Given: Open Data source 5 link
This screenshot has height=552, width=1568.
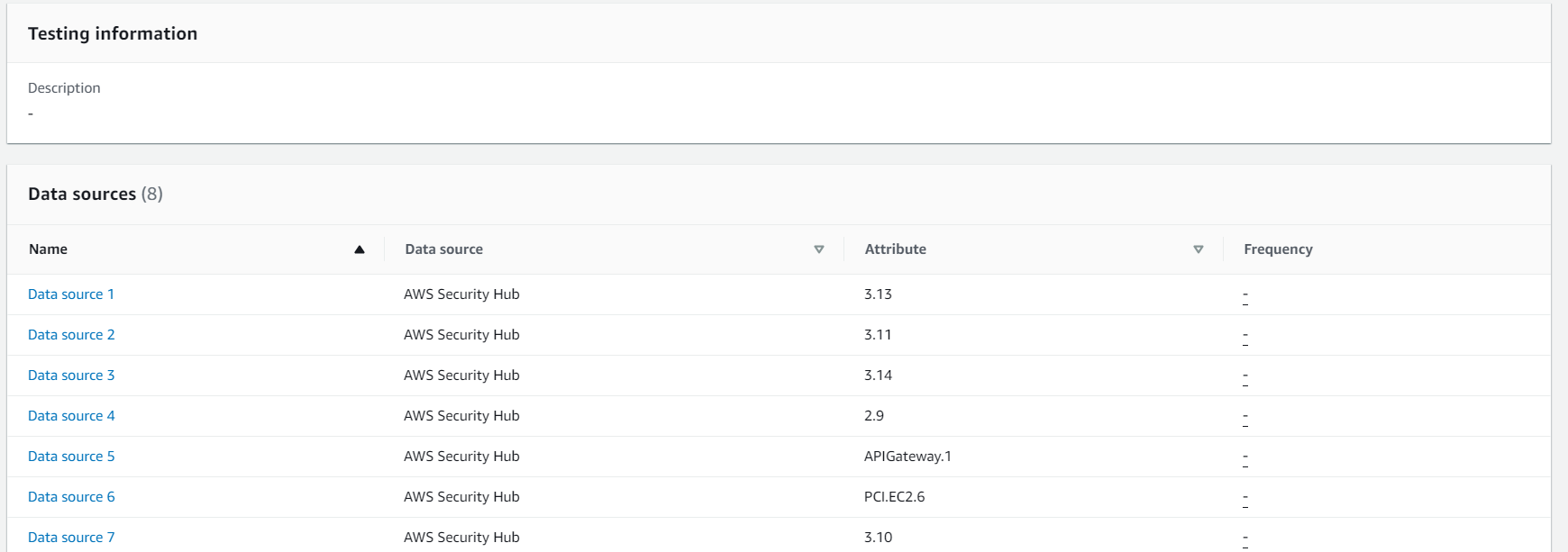Looking at the screenshot, I should tap(71, 457).
